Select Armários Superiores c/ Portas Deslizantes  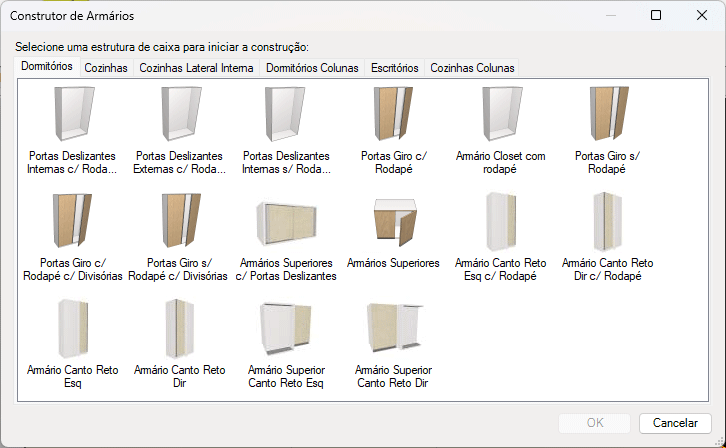click(286, 223)
